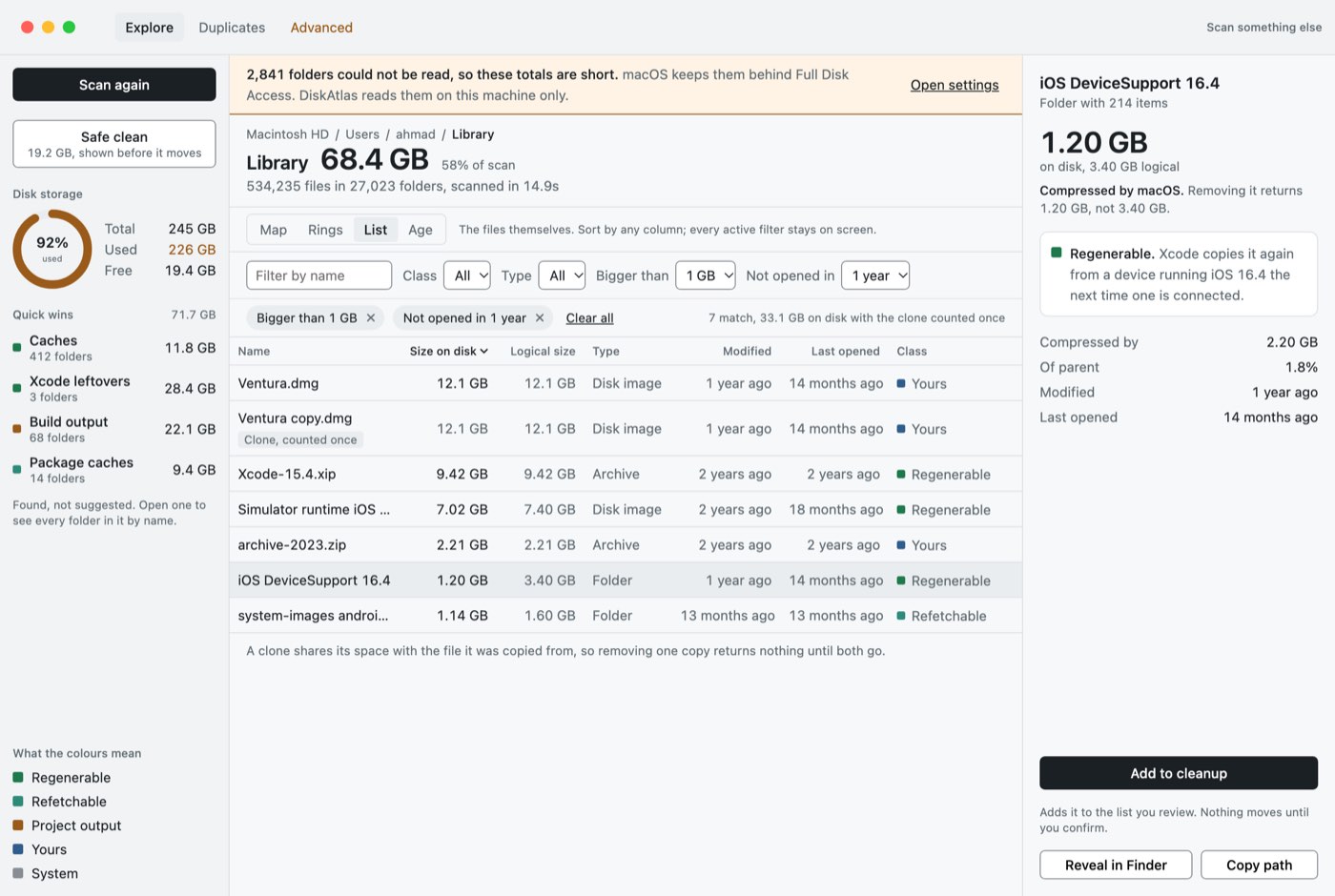Select the List view tab

click(376, 230)
